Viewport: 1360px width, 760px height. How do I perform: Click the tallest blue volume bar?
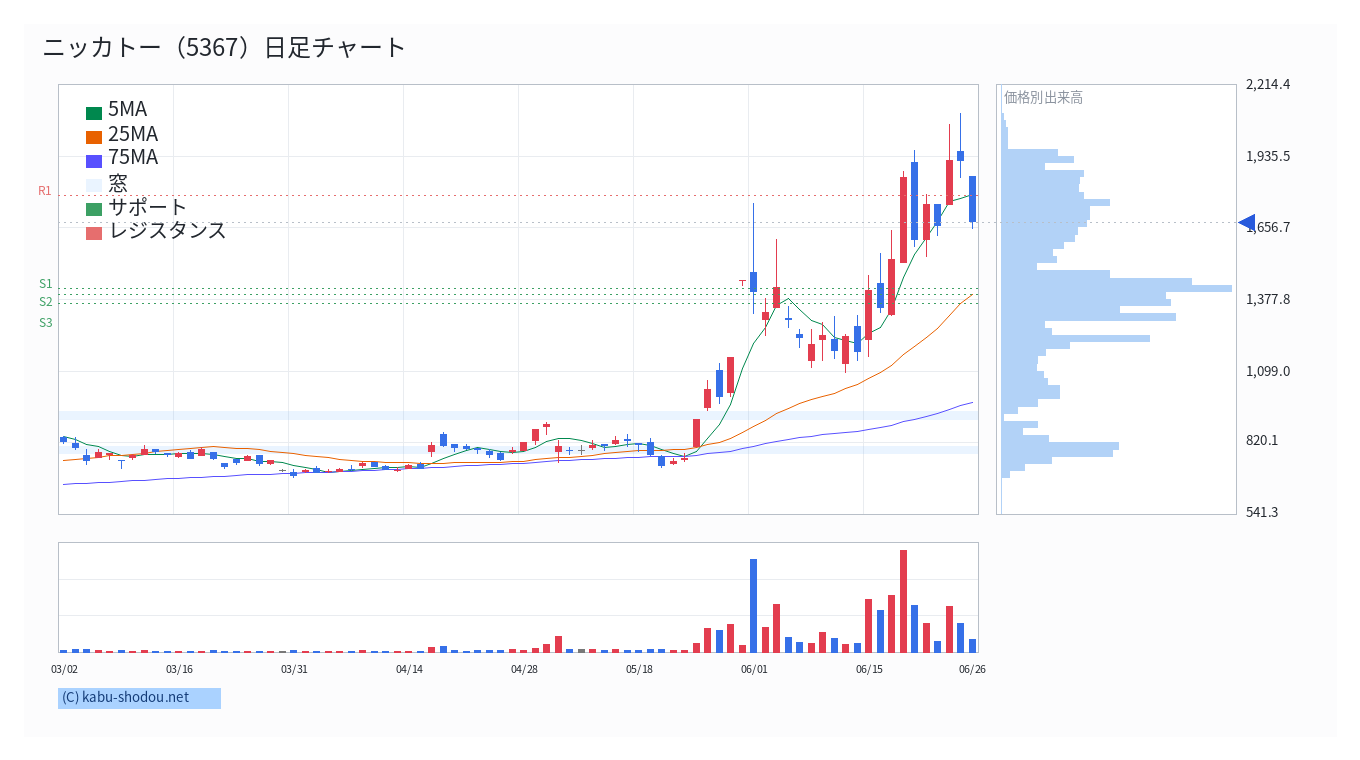click(x=753, y=606)
